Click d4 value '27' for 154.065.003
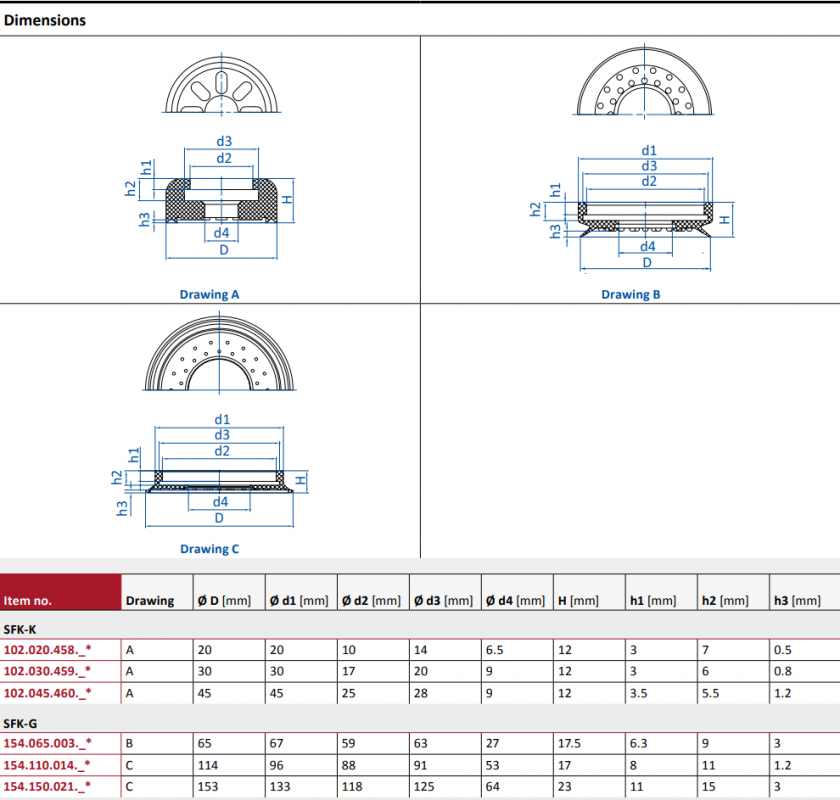Viewport: 840px width, 800px height. 492,744
